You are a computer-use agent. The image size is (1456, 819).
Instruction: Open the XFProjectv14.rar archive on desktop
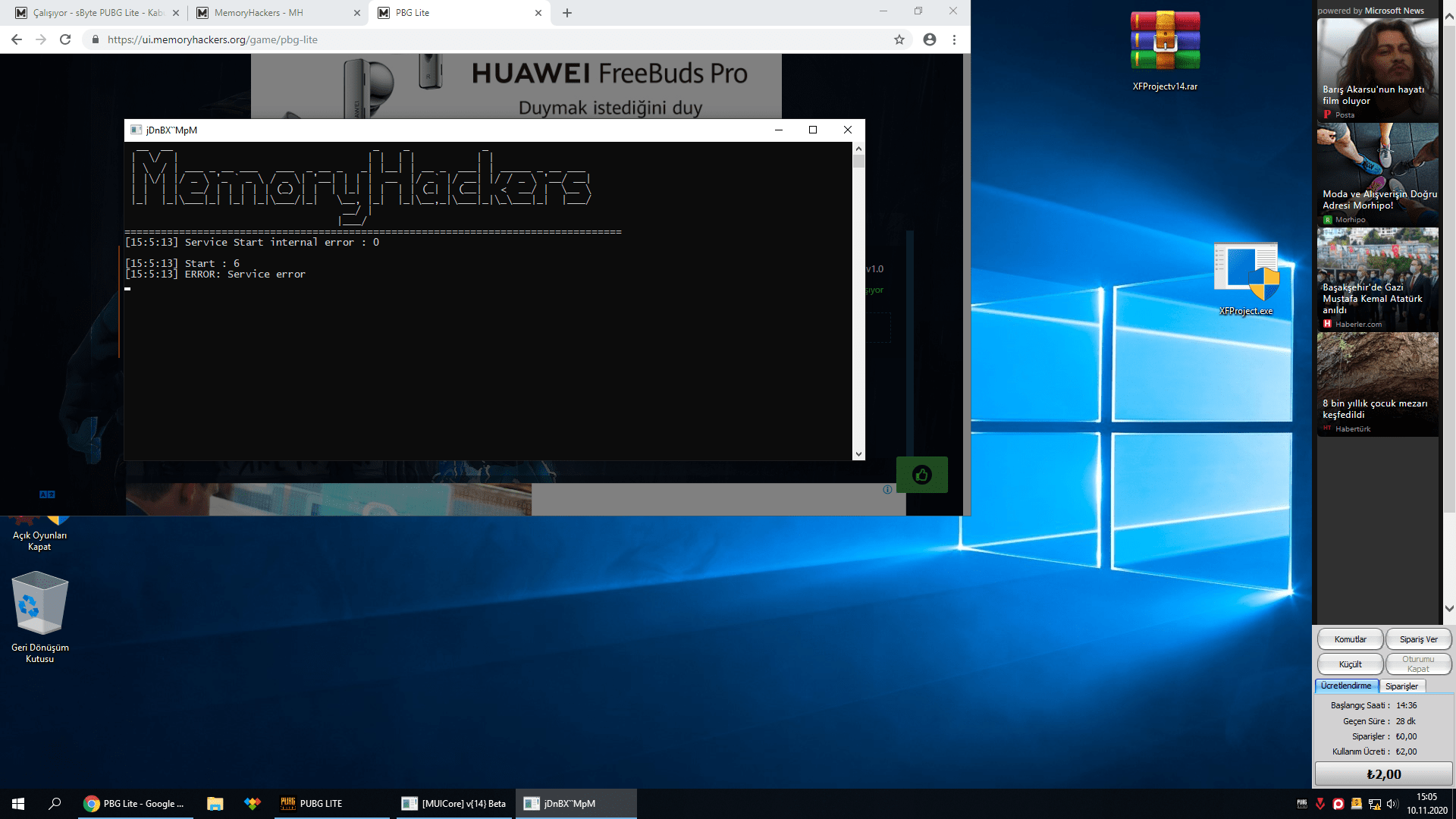pos(1165,51)
